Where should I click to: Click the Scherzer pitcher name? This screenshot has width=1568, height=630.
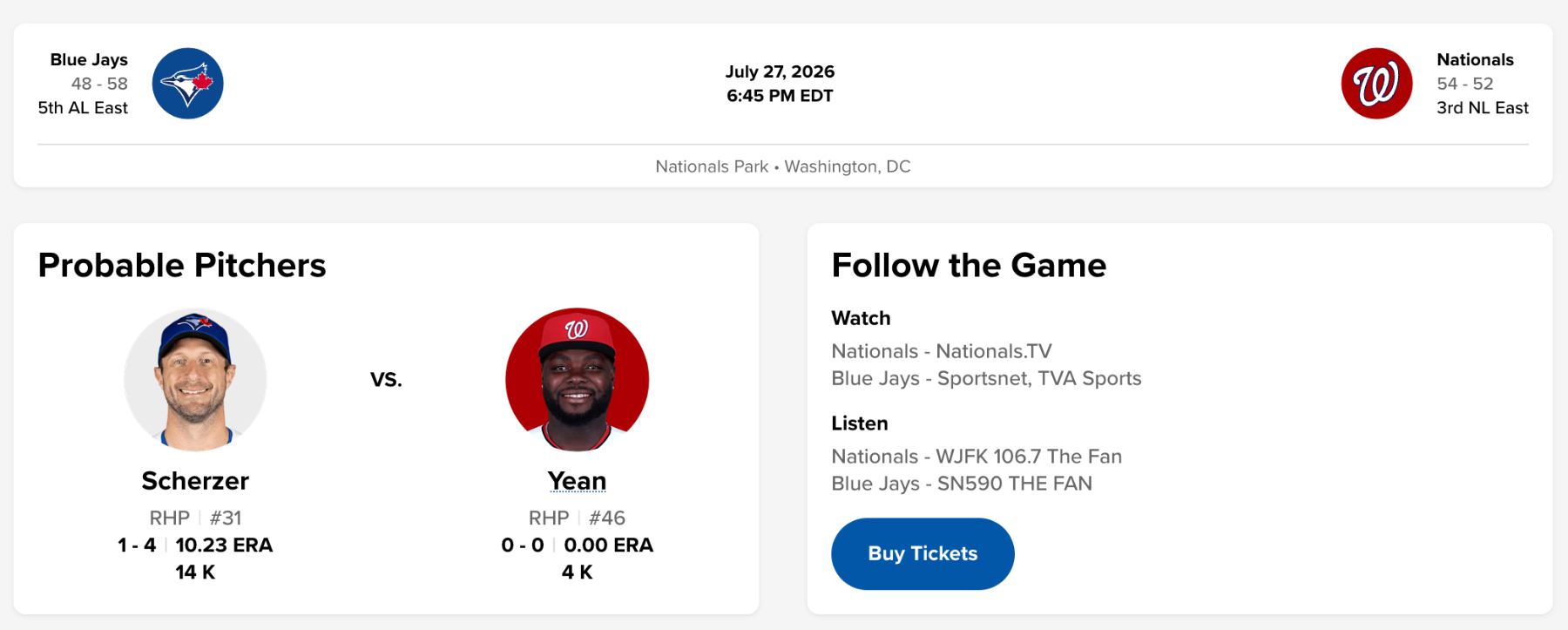195,481
